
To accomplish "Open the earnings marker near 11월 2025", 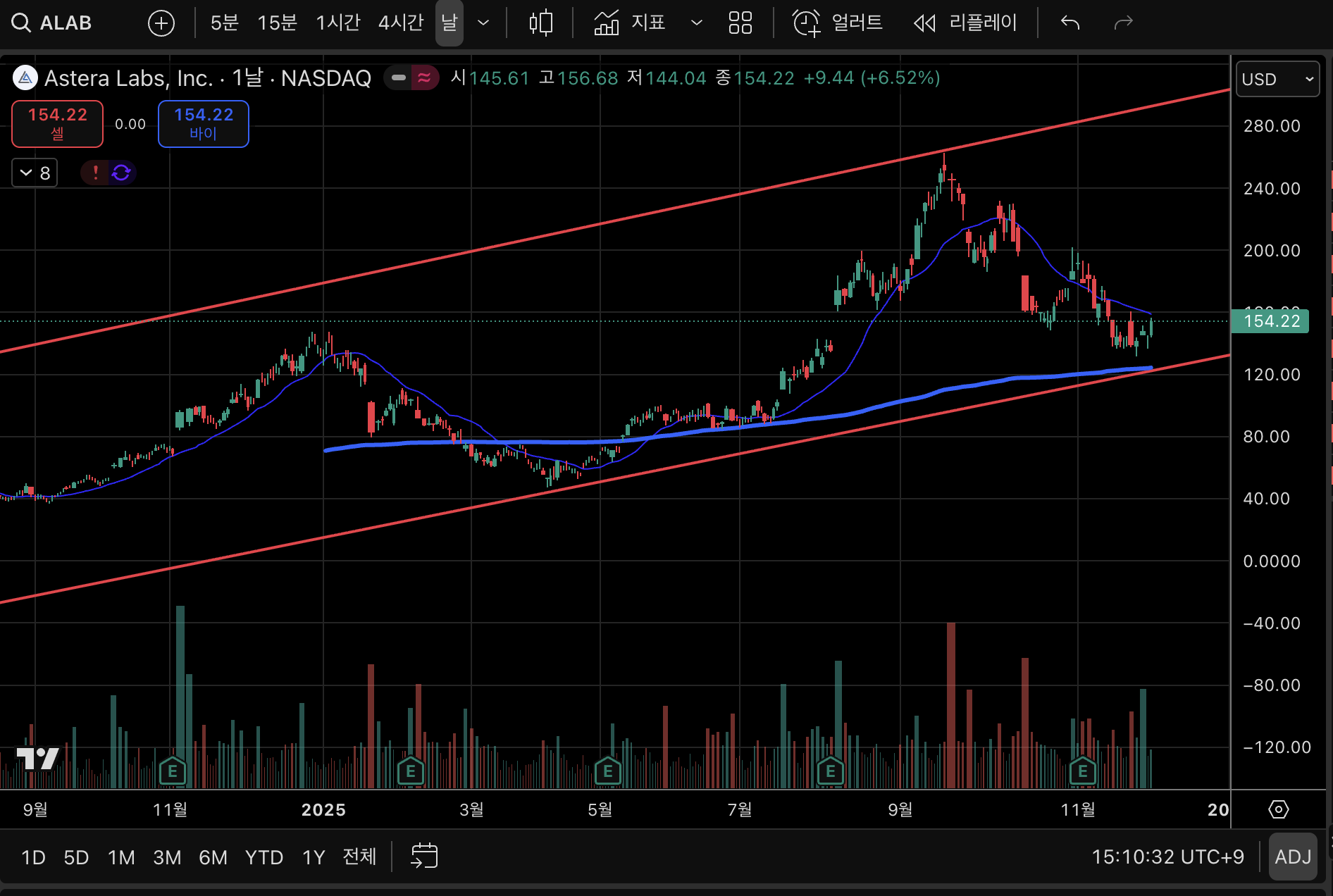I will point(1083,771).
